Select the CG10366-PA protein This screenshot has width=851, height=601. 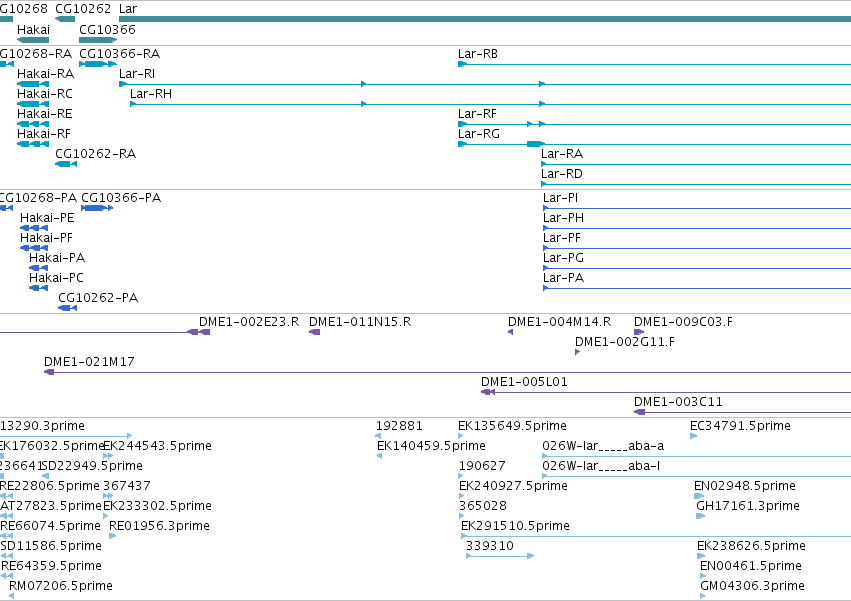click(121, 198)
